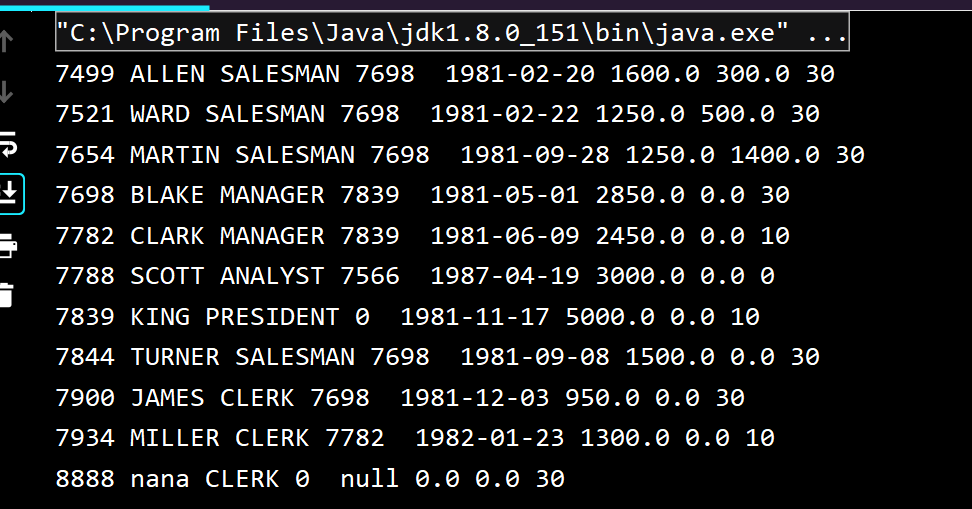The height and width of the screenshot is (509, 972).
Task: Click the Print console output icon
Action: click(7, 246)
